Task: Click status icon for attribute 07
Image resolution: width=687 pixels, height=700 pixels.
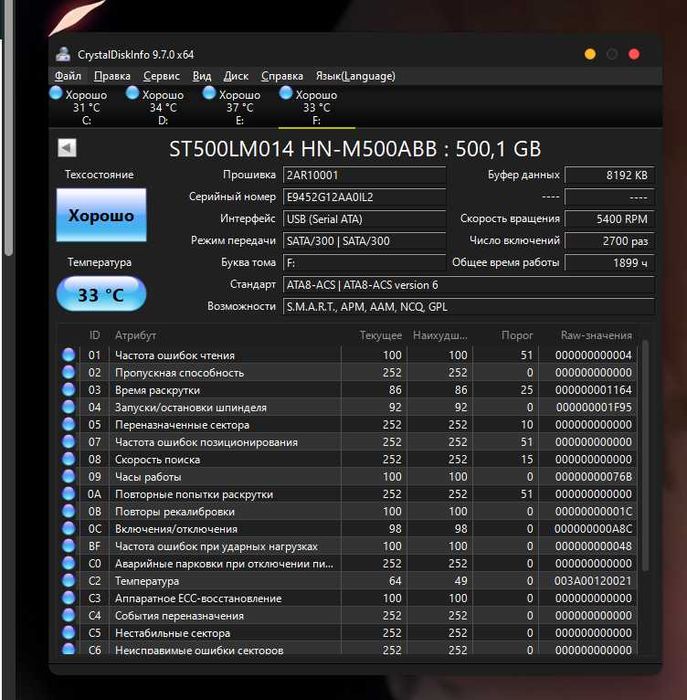Action: pyautogui.click(x=68, y=442)
